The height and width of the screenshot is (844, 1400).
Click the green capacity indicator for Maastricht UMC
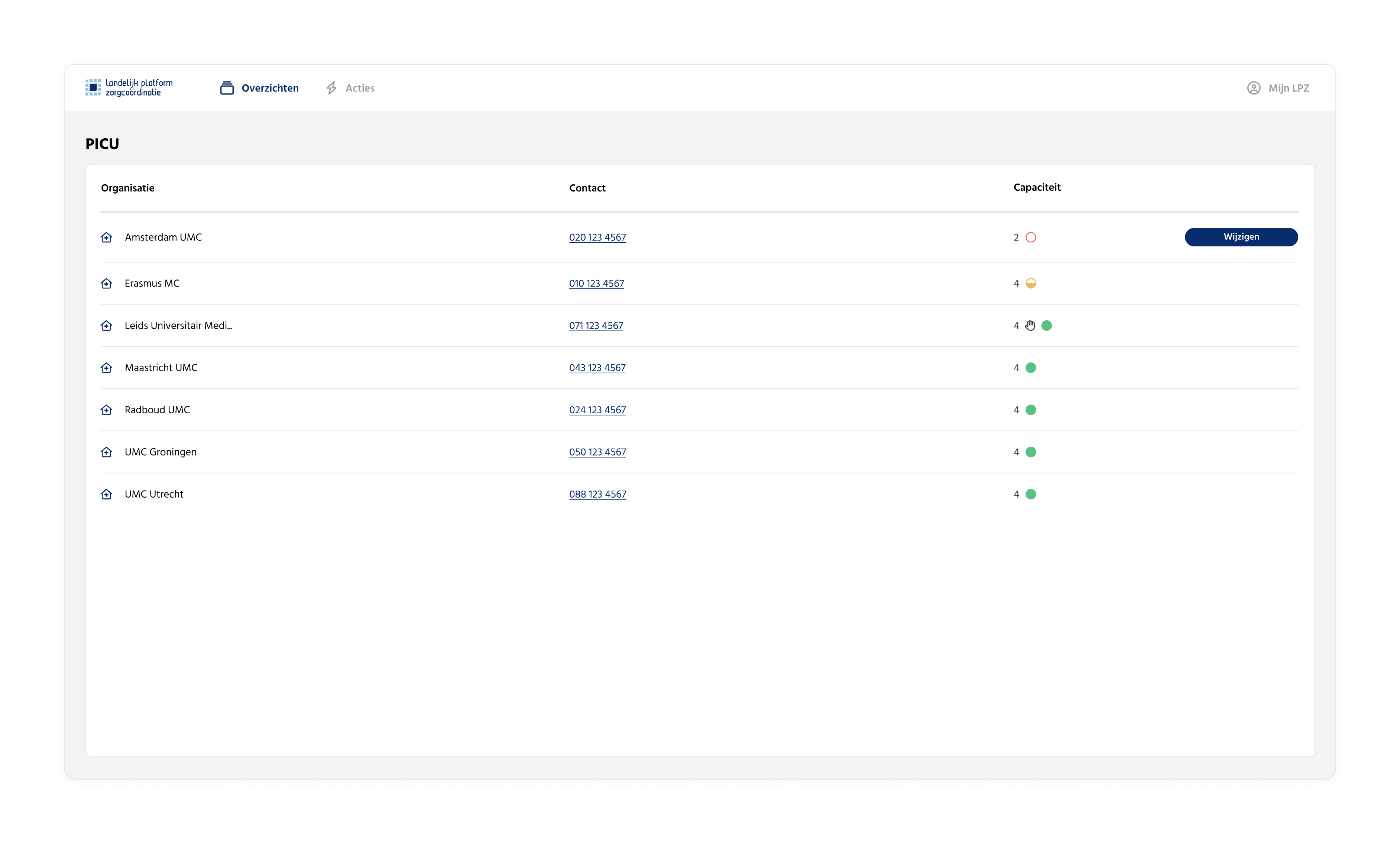1031,367
